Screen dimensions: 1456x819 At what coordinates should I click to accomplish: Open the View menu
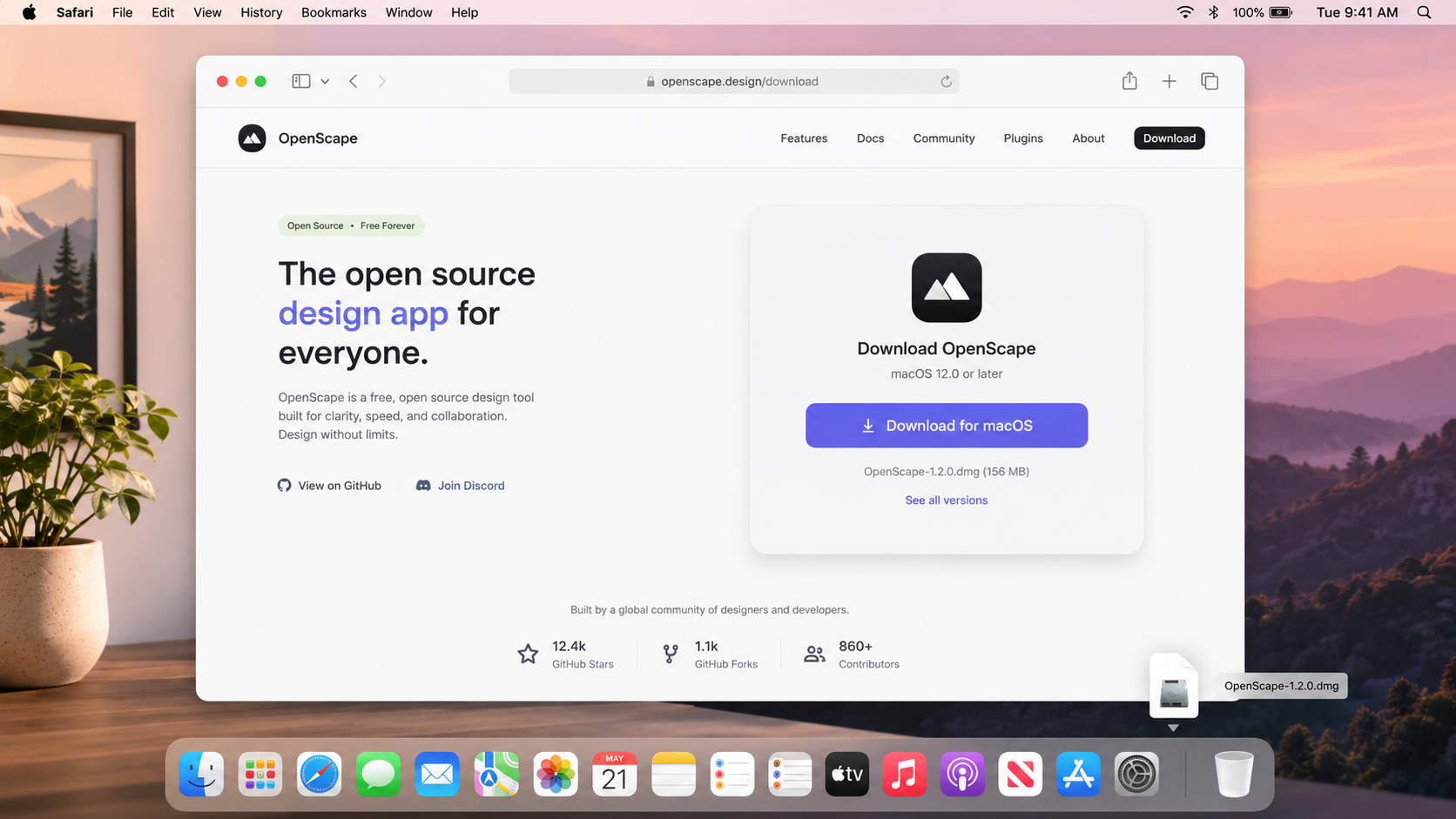click(207, 12)
